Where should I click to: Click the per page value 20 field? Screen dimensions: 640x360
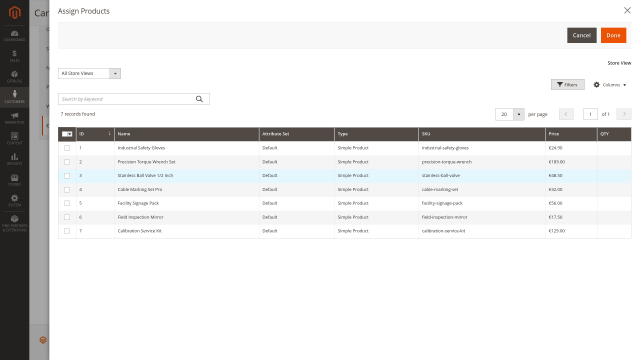coord(504,114)
